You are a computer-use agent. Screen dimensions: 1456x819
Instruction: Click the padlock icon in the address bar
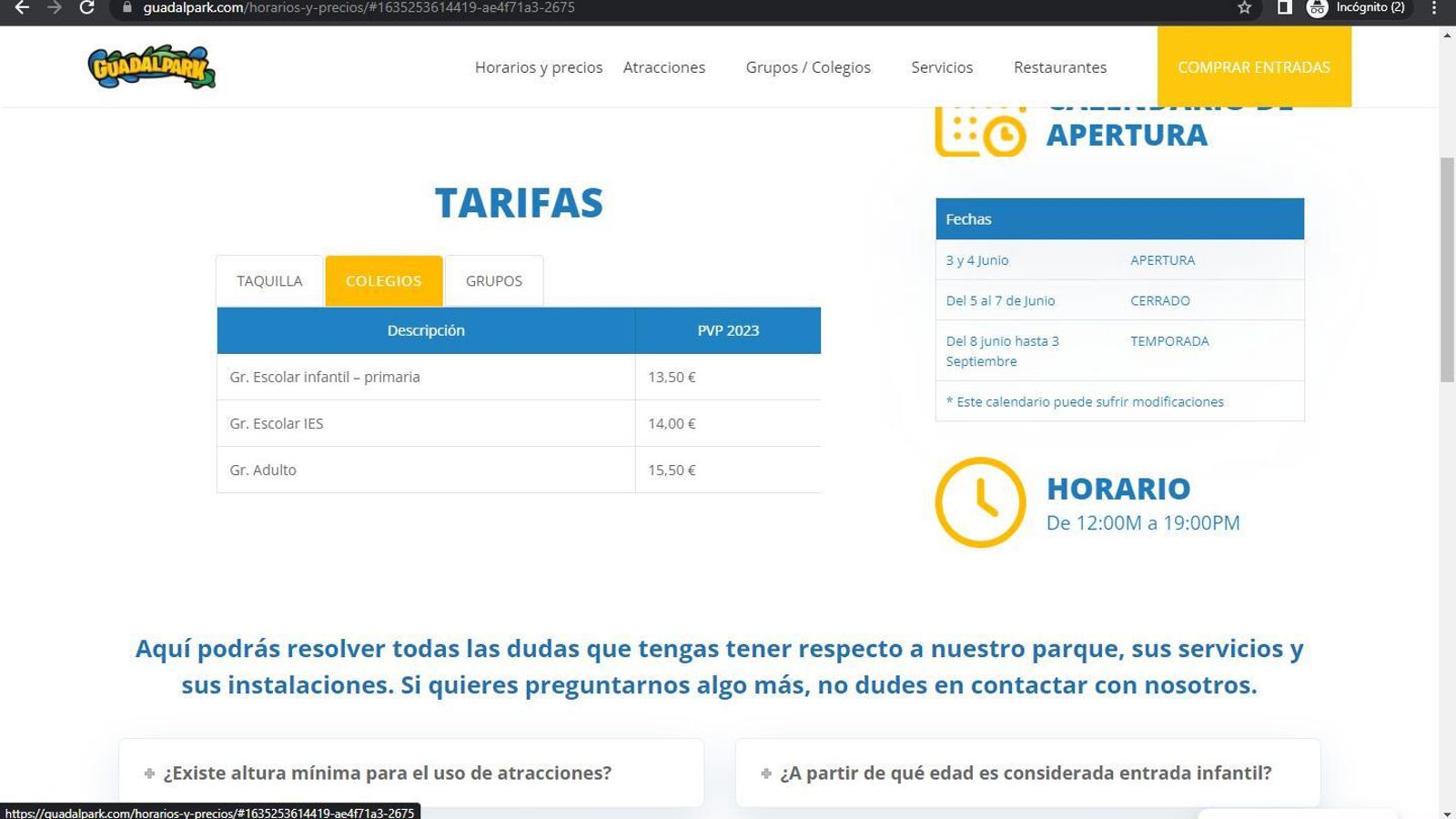[x=127, y=8]
